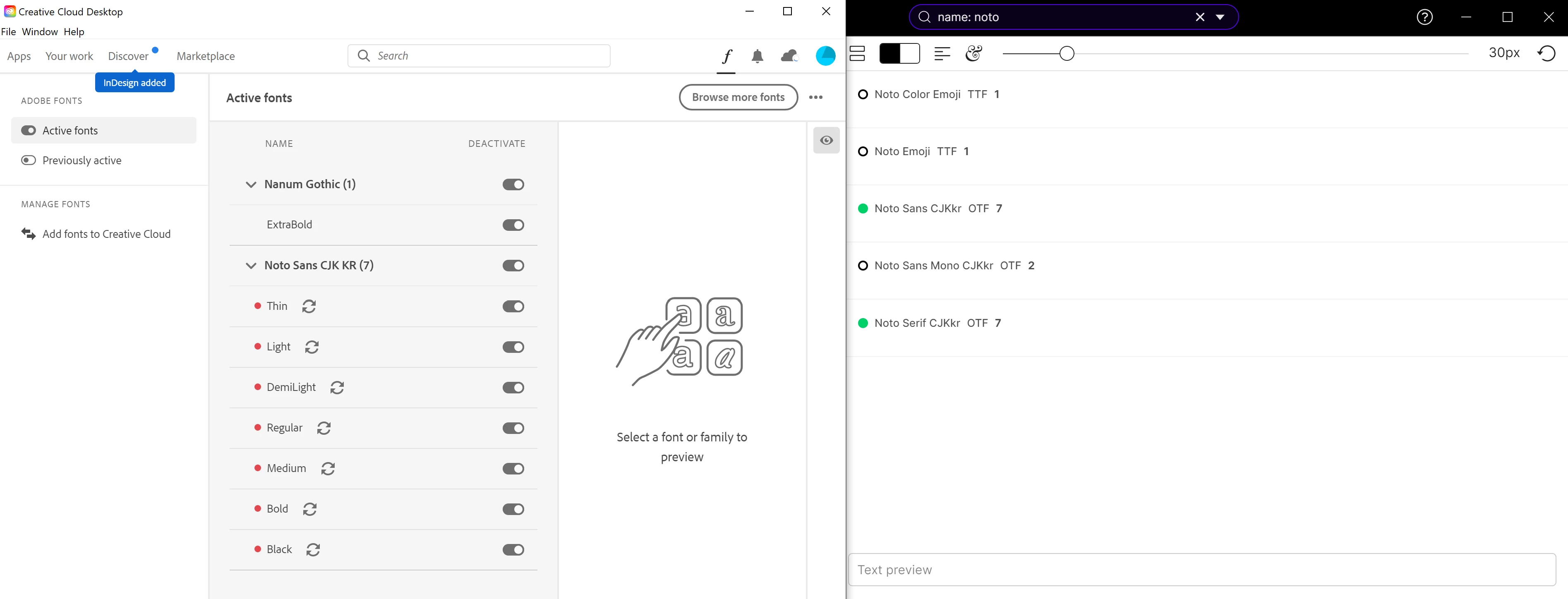Collapse the Nanum Gothic family

[x=251, y=184]
